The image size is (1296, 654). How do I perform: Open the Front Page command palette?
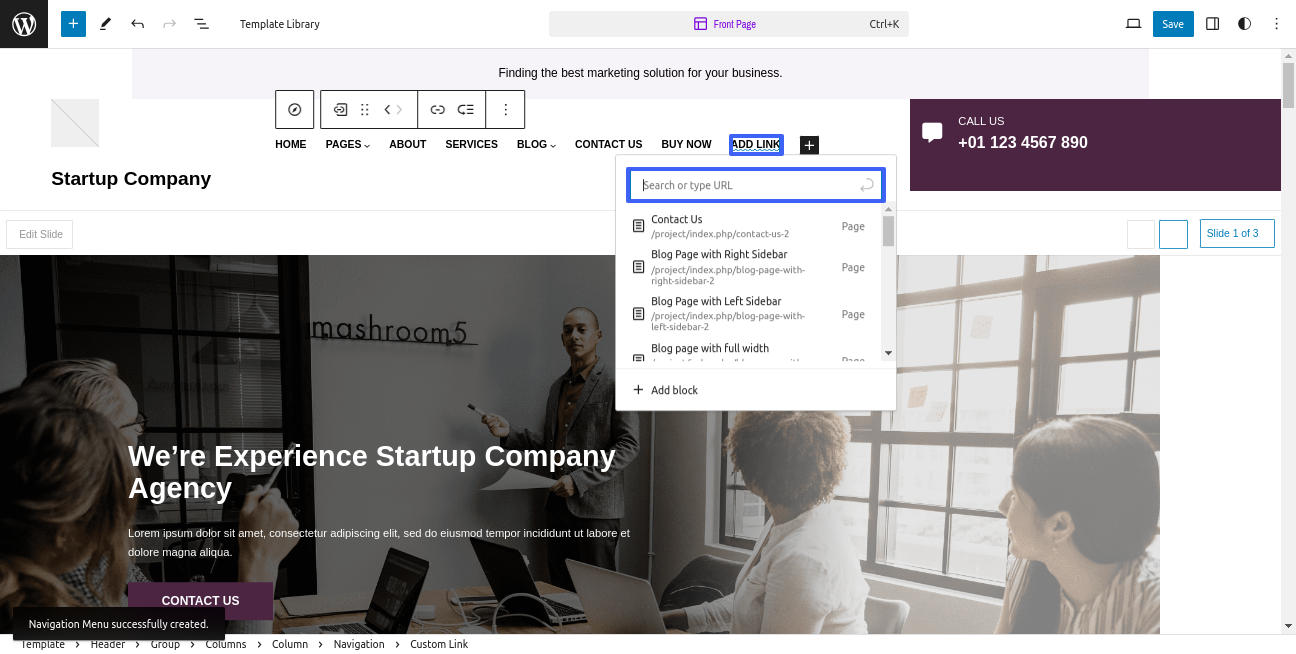click(729, 24)
